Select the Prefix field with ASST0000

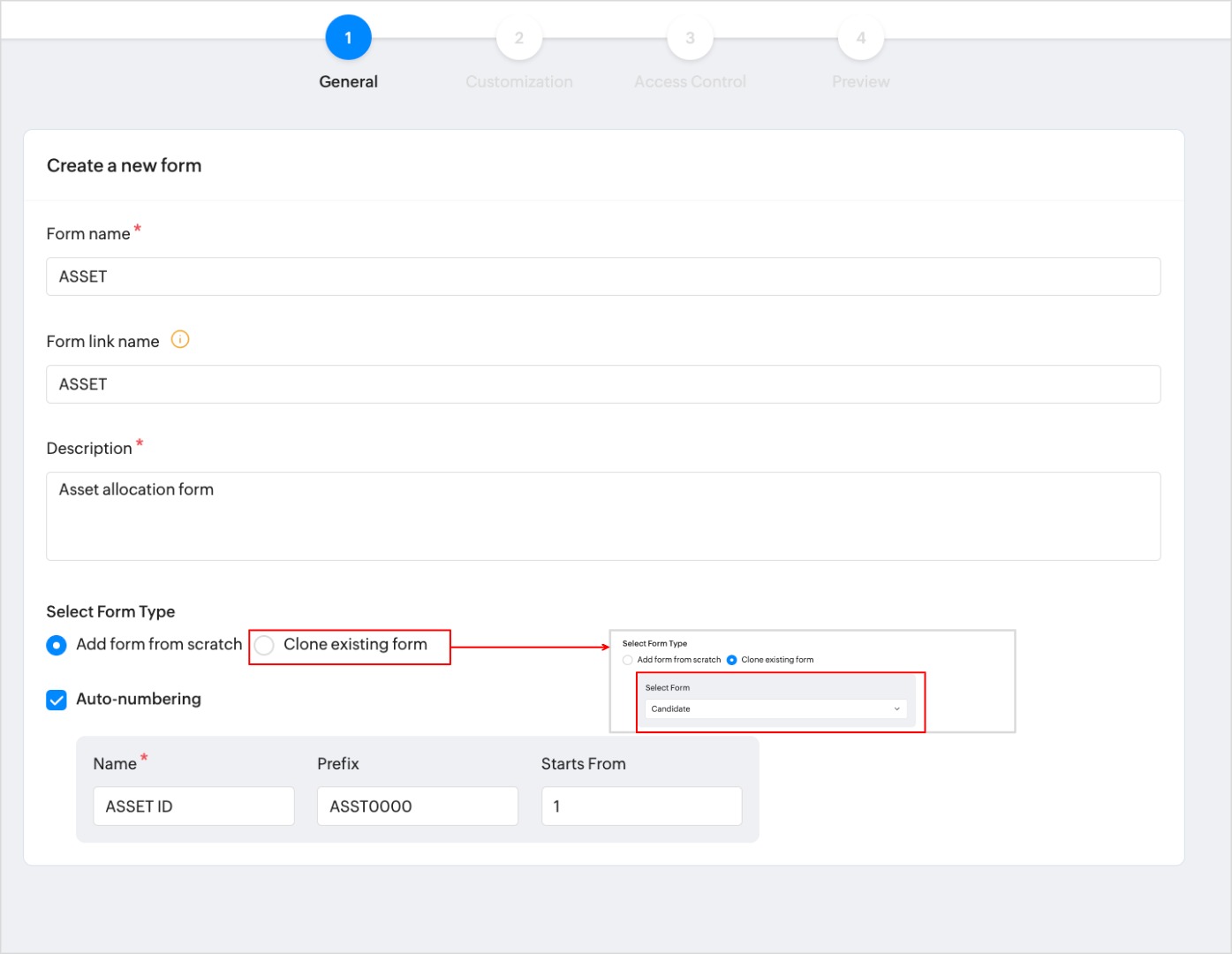point(418,806)
